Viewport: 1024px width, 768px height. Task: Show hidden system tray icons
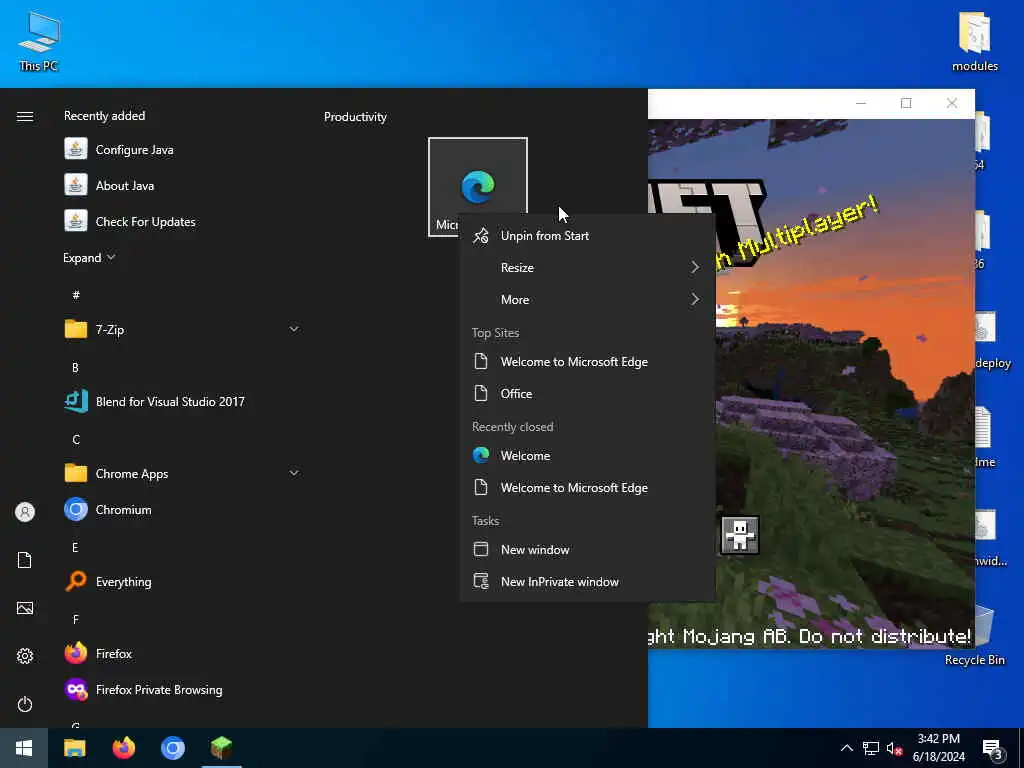(x=846, y=748)
